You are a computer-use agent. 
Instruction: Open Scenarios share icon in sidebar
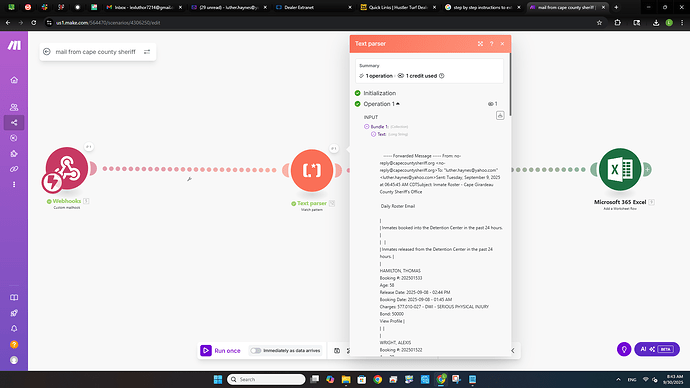[x=14, y=122]
